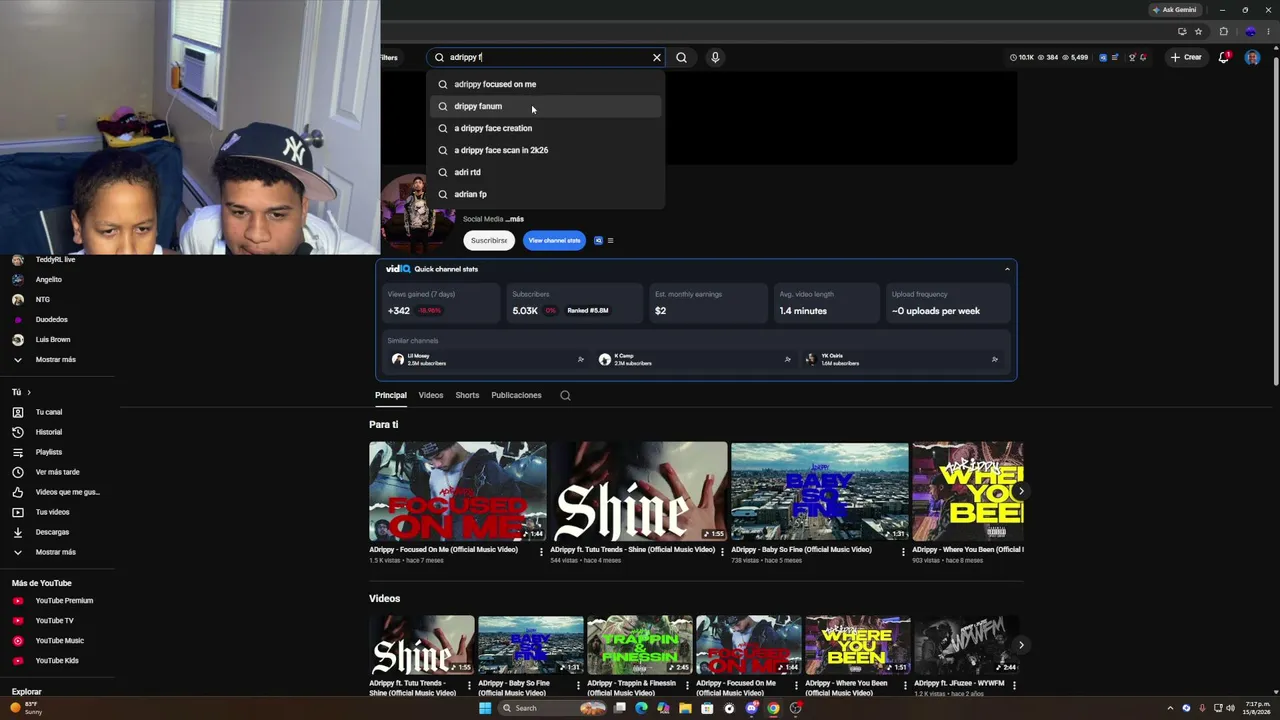Select suggestion 'adrian fp'
The image size is (1280, 720).
pyautogui.click(x=546, y=194)
